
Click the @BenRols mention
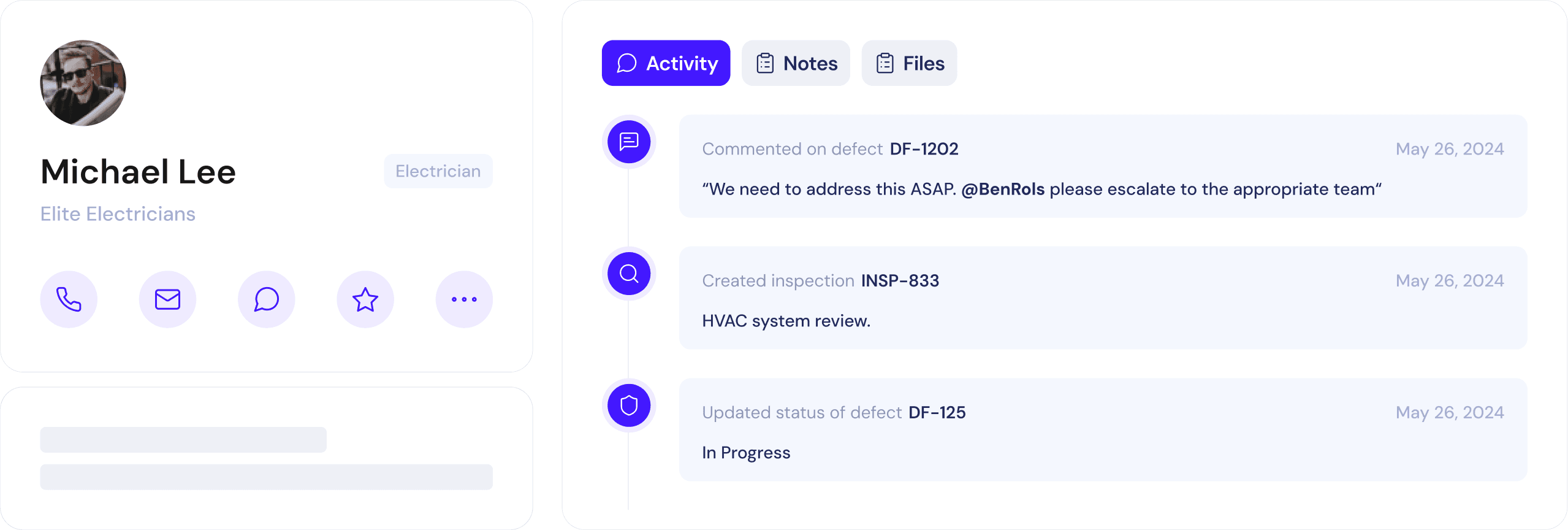tap(1003, 190)
